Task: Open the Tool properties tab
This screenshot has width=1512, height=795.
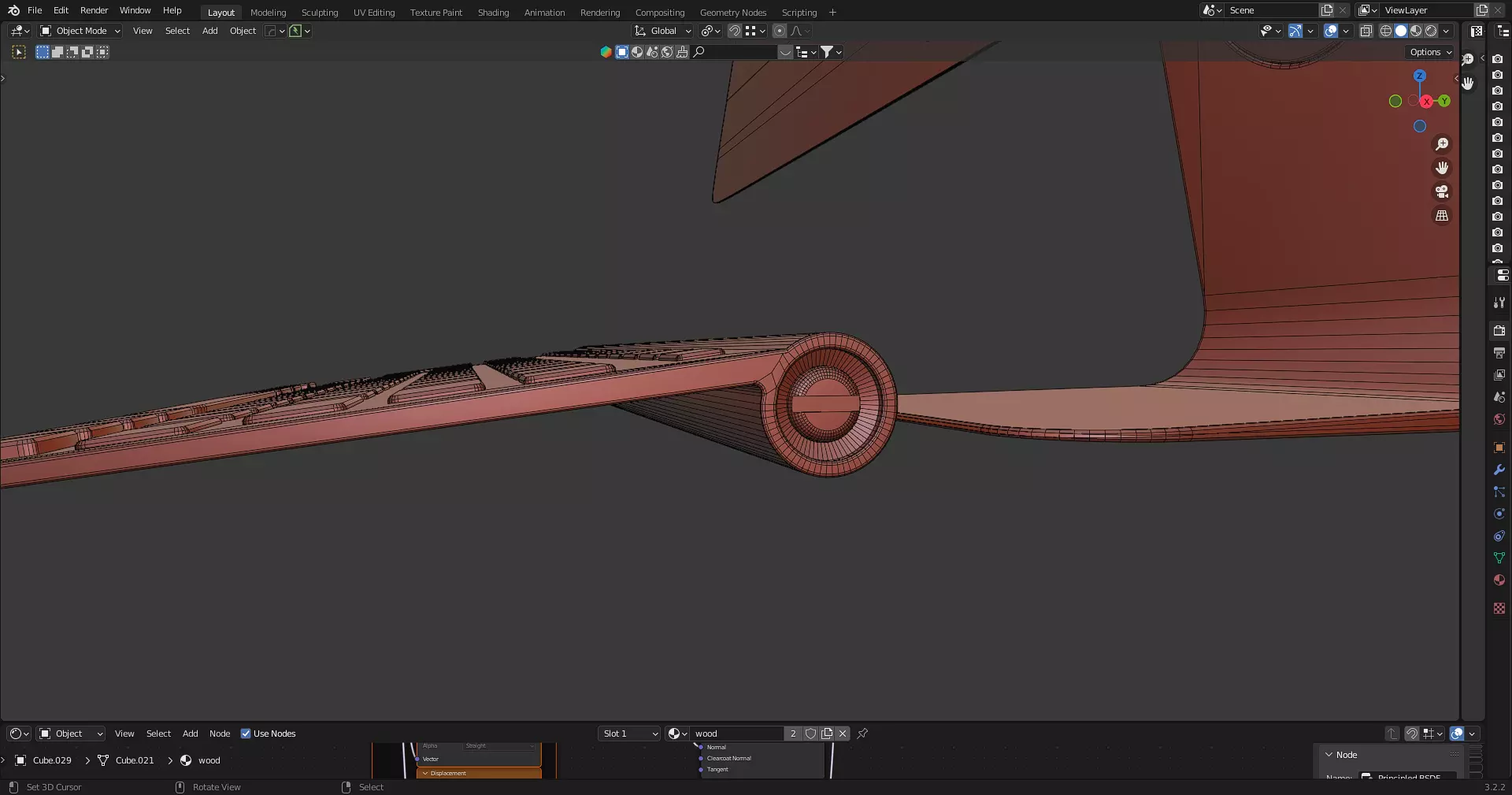Action: point(1499,303)
